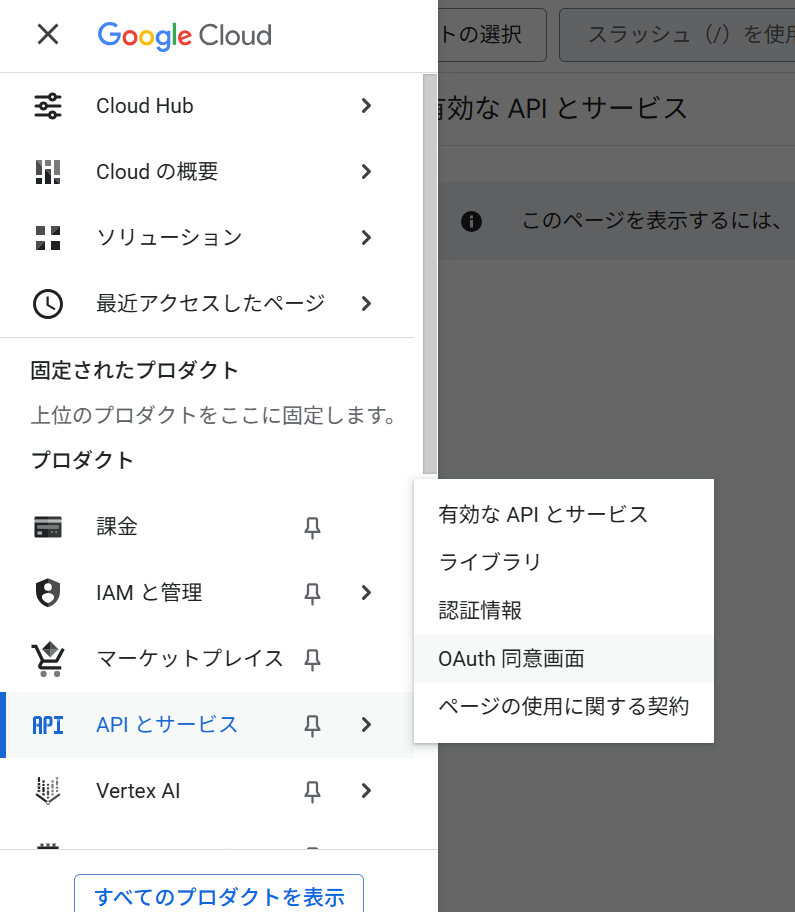
Task: Pin the マーケットプレイス product
Action: click(312, 660)
